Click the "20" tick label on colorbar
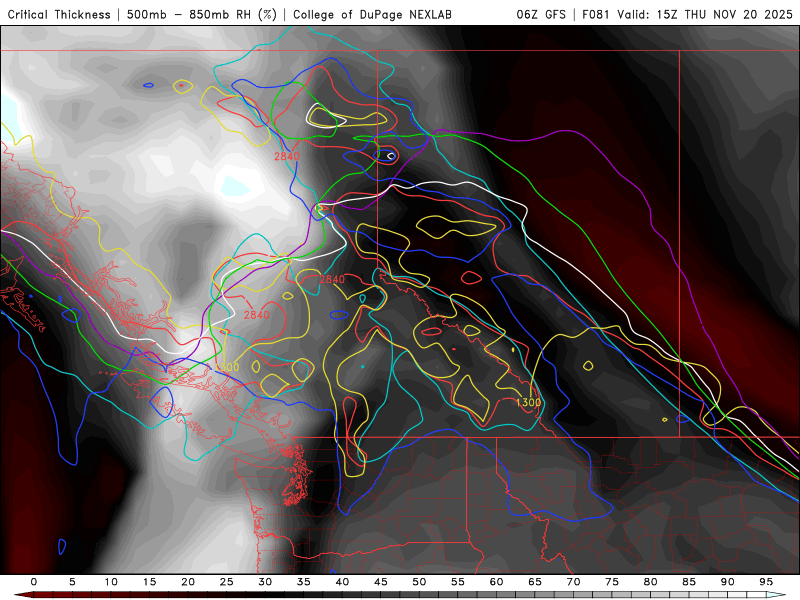The width and height of the screenshot is (800, 600). click(x=188, y=582)
